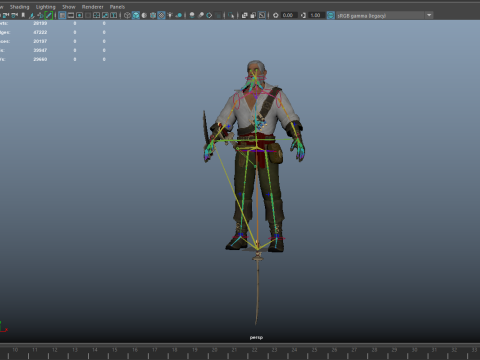The width and height of the screenshot is (480, 360).
Task: Toggle the safe title overlay
Action: point(114,15)
